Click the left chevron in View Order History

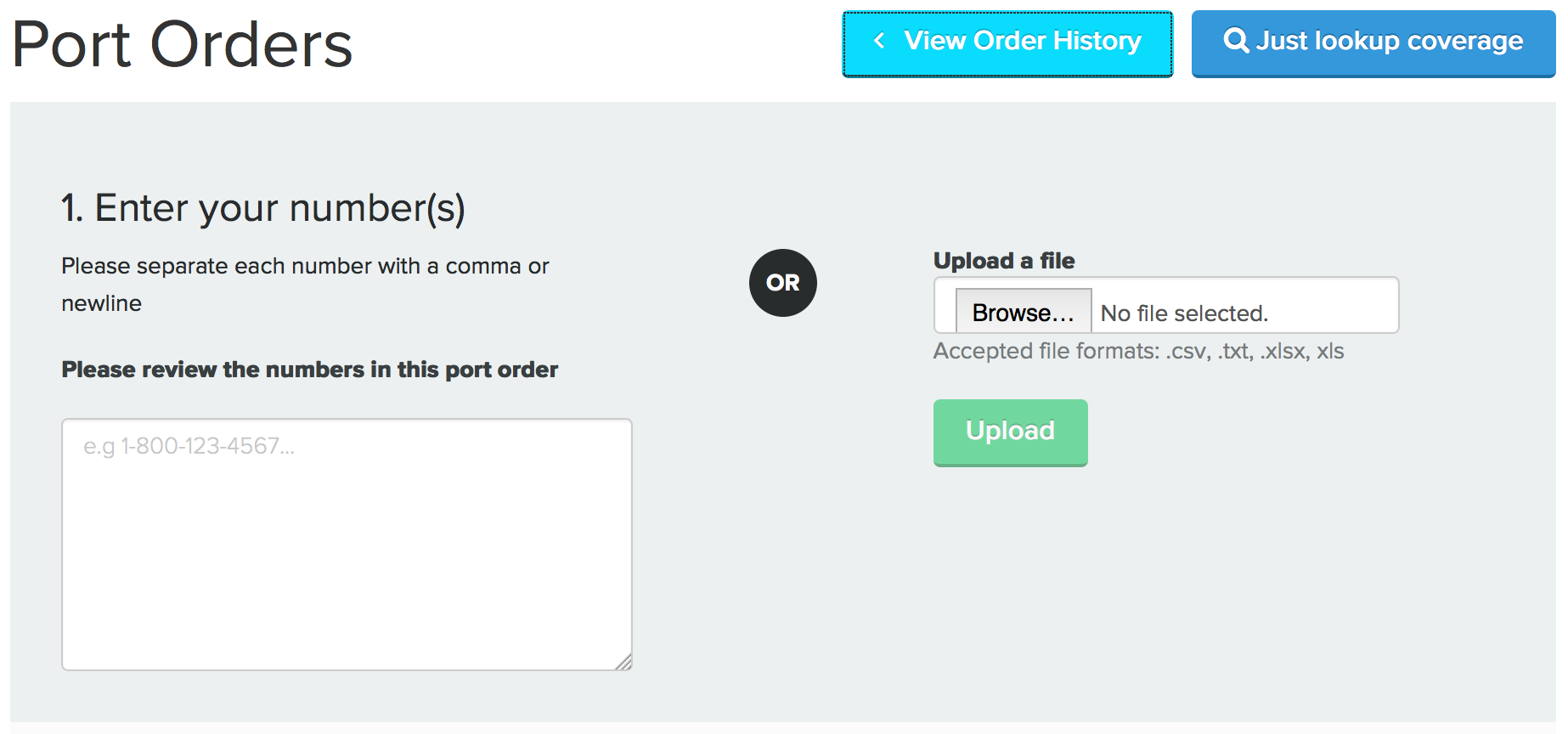(x=880, y=41)
